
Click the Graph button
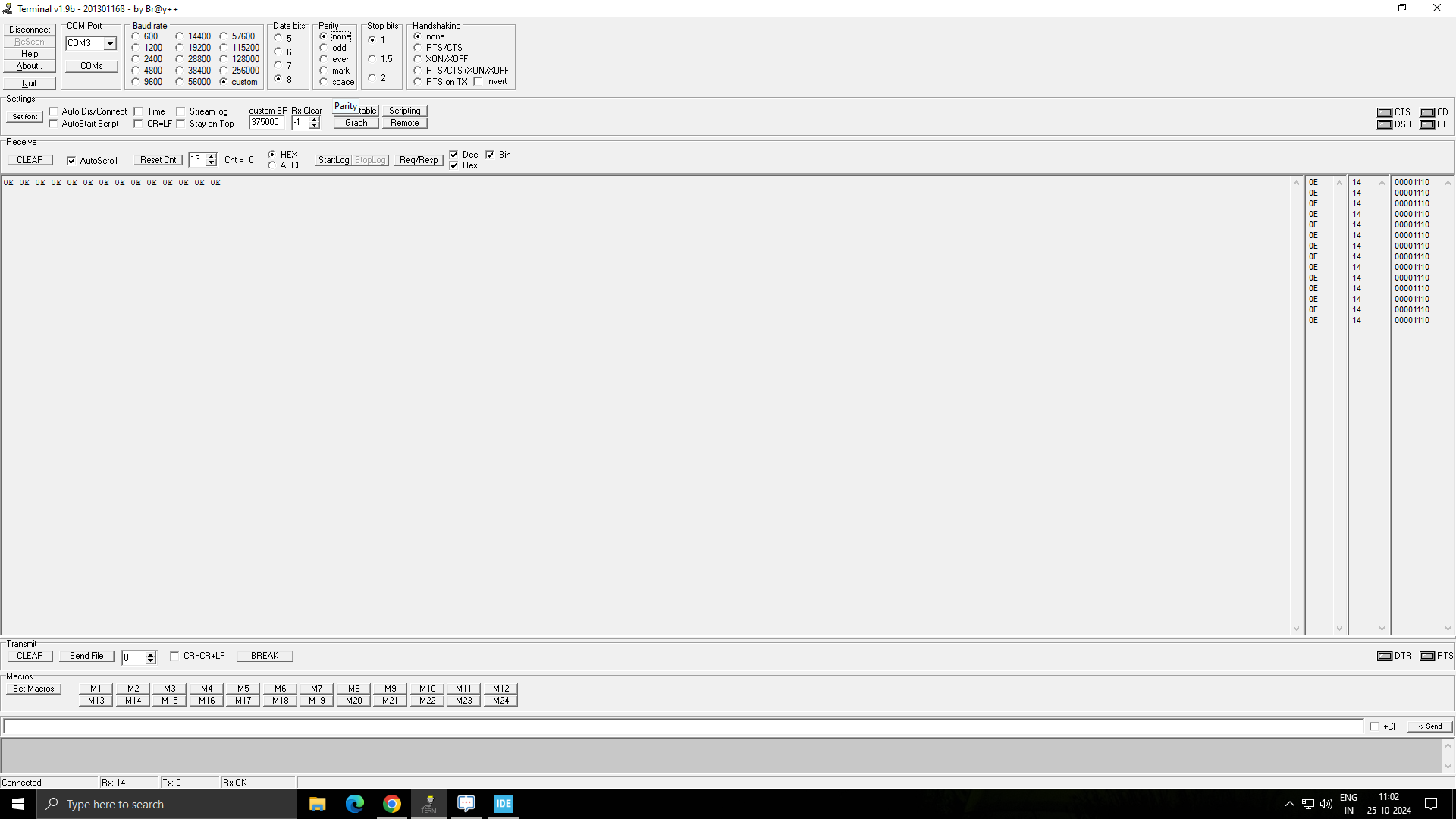pyautogui.click(x=356, y=123)
